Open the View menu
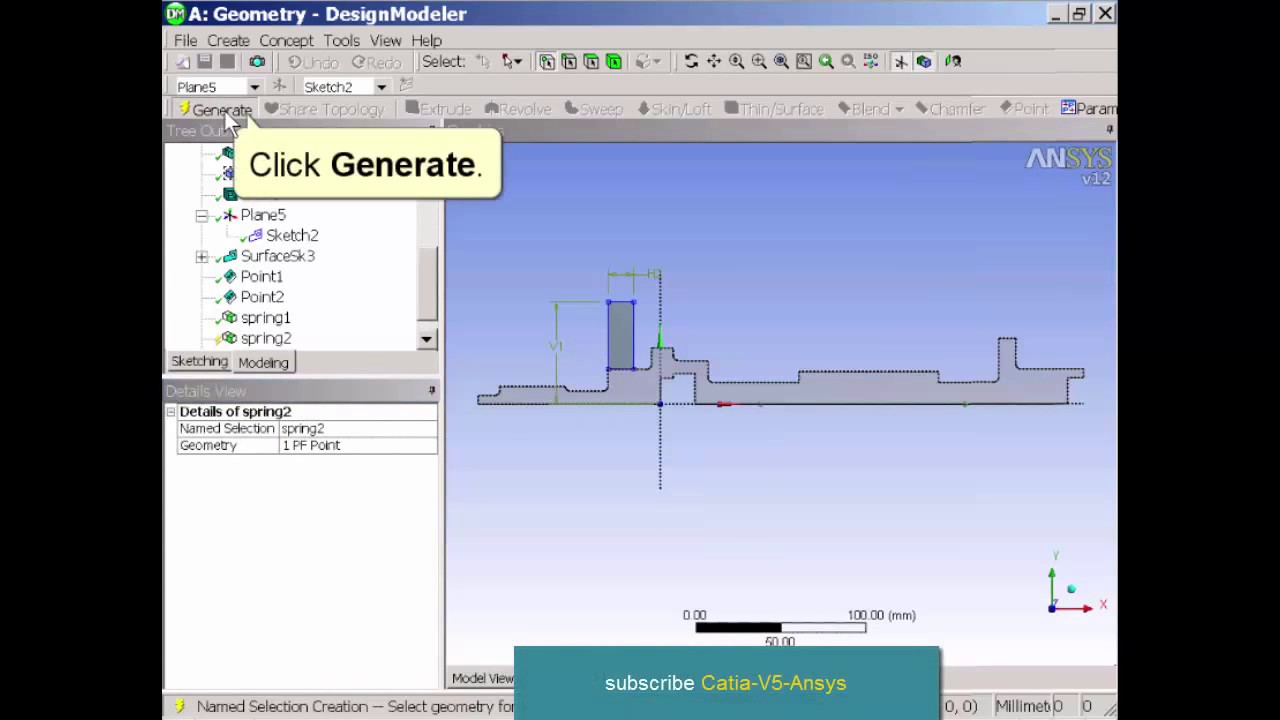1280x720 pixels. click(x=385, y=41)
